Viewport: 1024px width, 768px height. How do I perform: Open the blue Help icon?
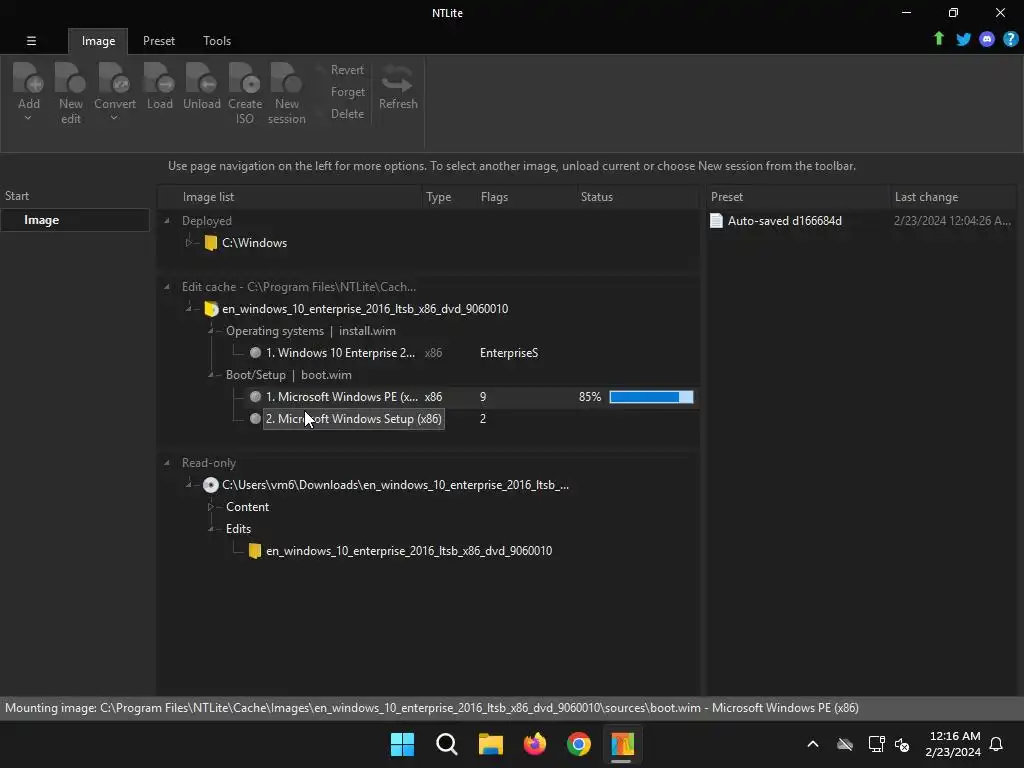coord(1010,39)
